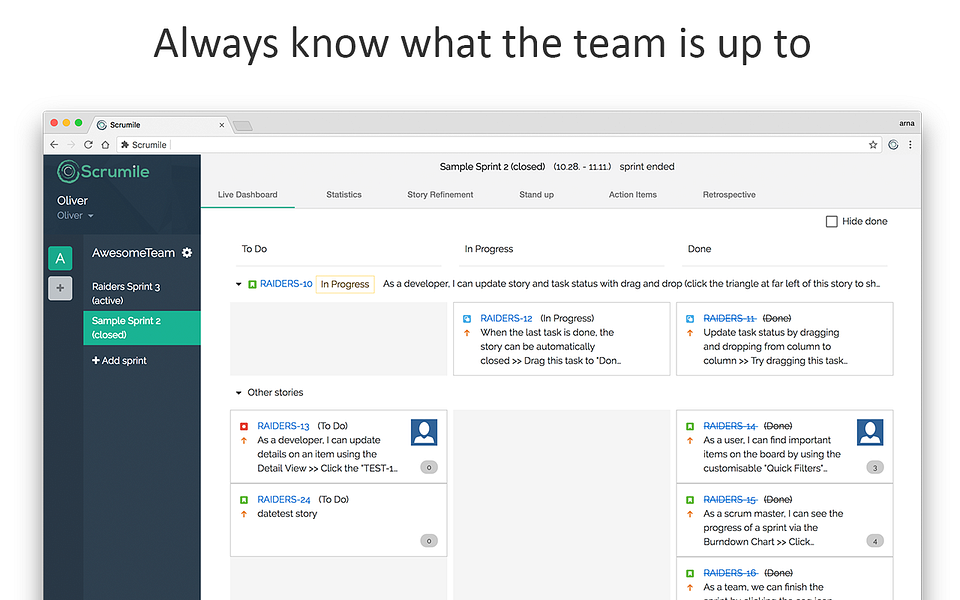This screenshot has height=600, width=960.
Task: Click the 3 count badge on RAIDERS-14
Action: [875, 468]
